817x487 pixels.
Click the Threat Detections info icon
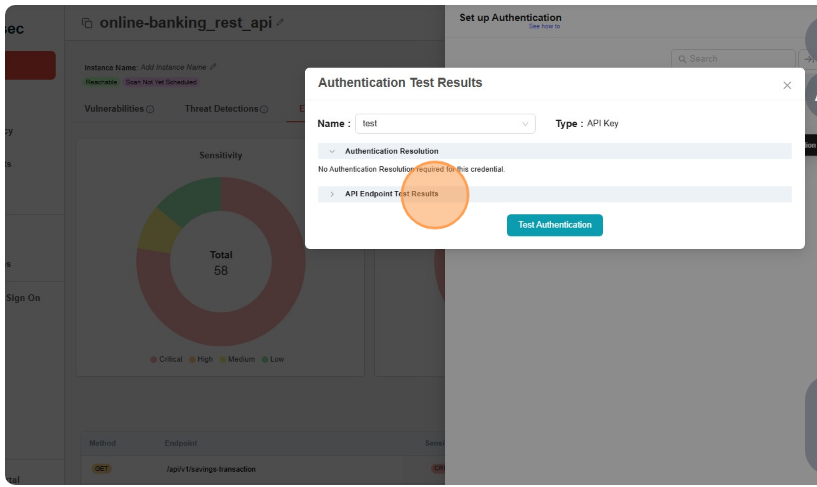click(x=264, y=109)
